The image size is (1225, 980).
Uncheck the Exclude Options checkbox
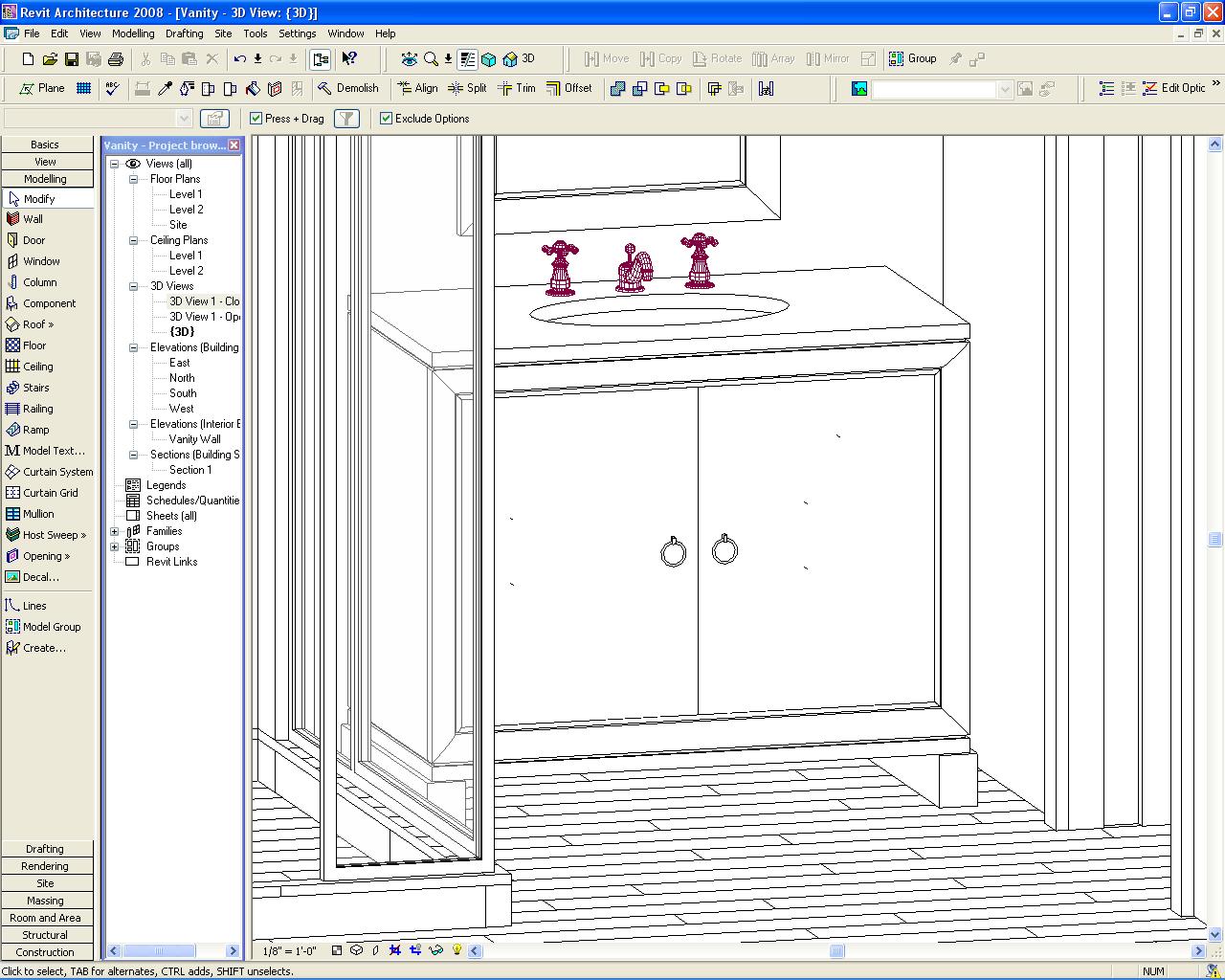click(387, 119)
